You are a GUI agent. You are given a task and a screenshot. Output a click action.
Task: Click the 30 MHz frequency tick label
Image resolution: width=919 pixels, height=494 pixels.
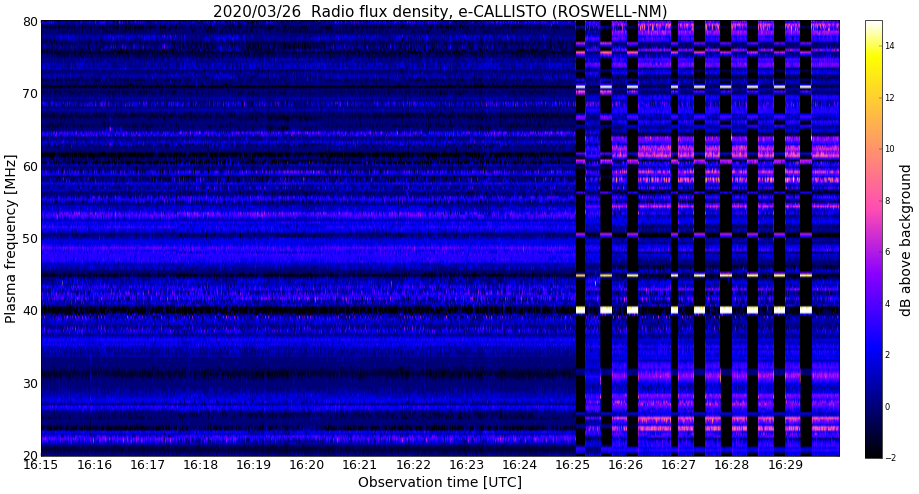click(30, 384)
